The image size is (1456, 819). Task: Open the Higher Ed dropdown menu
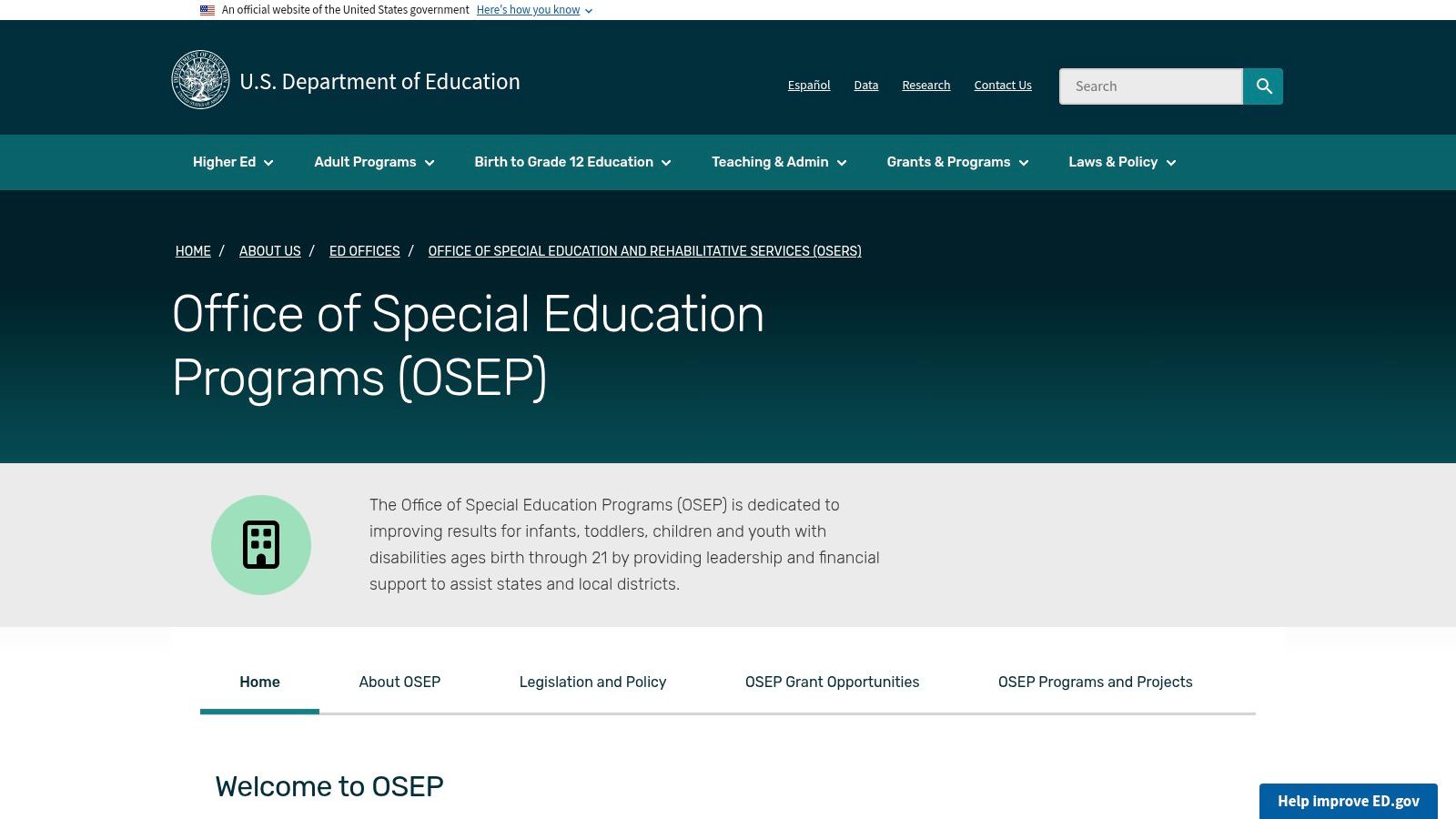[x=231, y=162]
